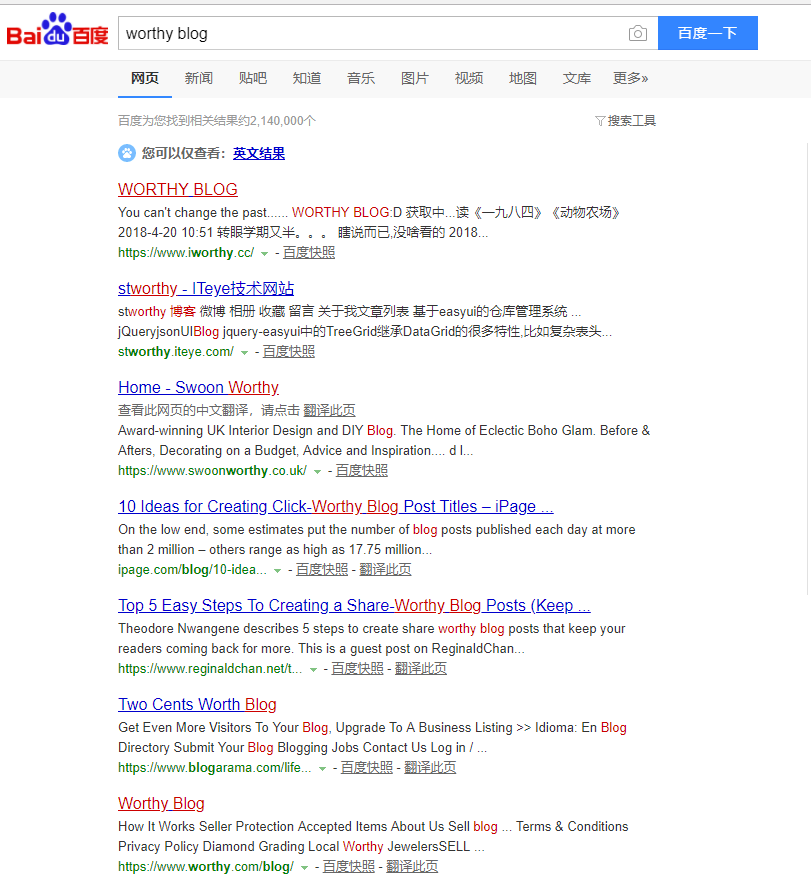Switch to the 贴吧 tab
Screen dimensions: 811x887
253,78
